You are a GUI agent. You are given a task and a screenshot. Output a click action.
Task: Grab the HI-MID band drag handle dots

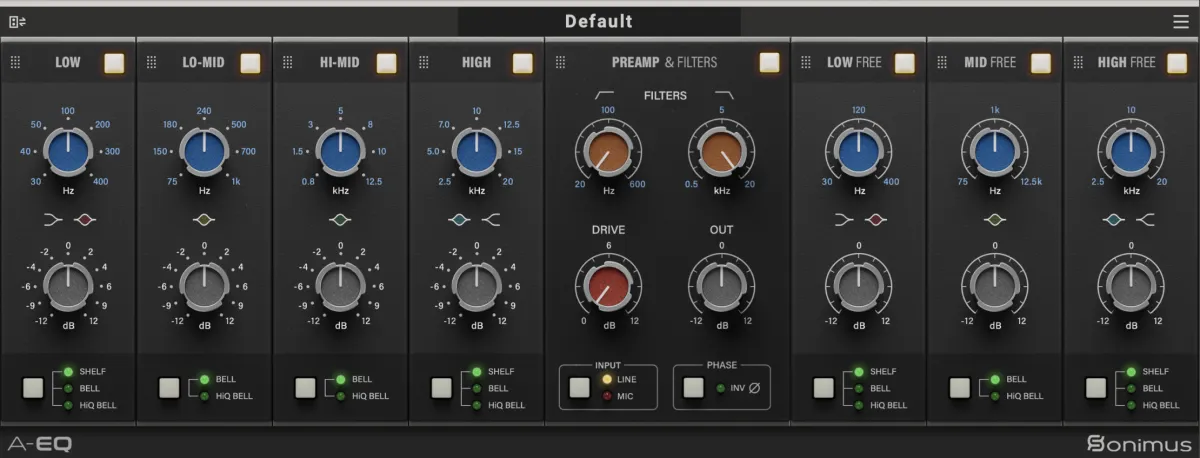coord(287,63)
